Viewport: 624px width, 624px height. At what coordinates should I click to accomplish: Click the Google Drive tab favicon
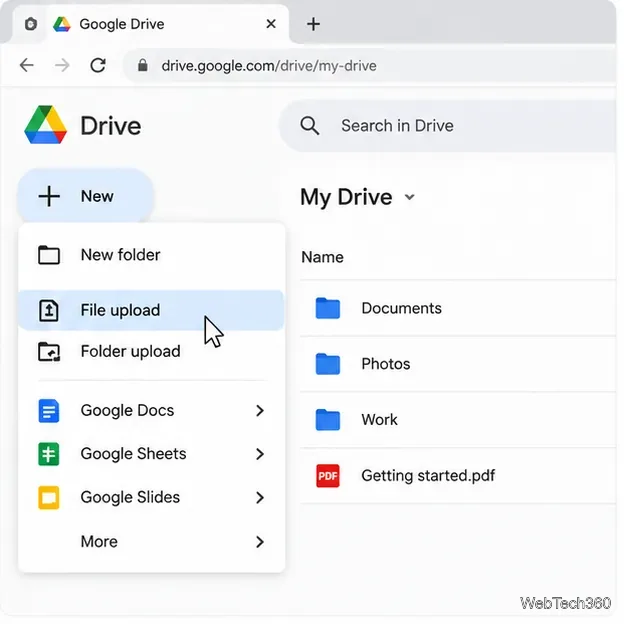62,24
